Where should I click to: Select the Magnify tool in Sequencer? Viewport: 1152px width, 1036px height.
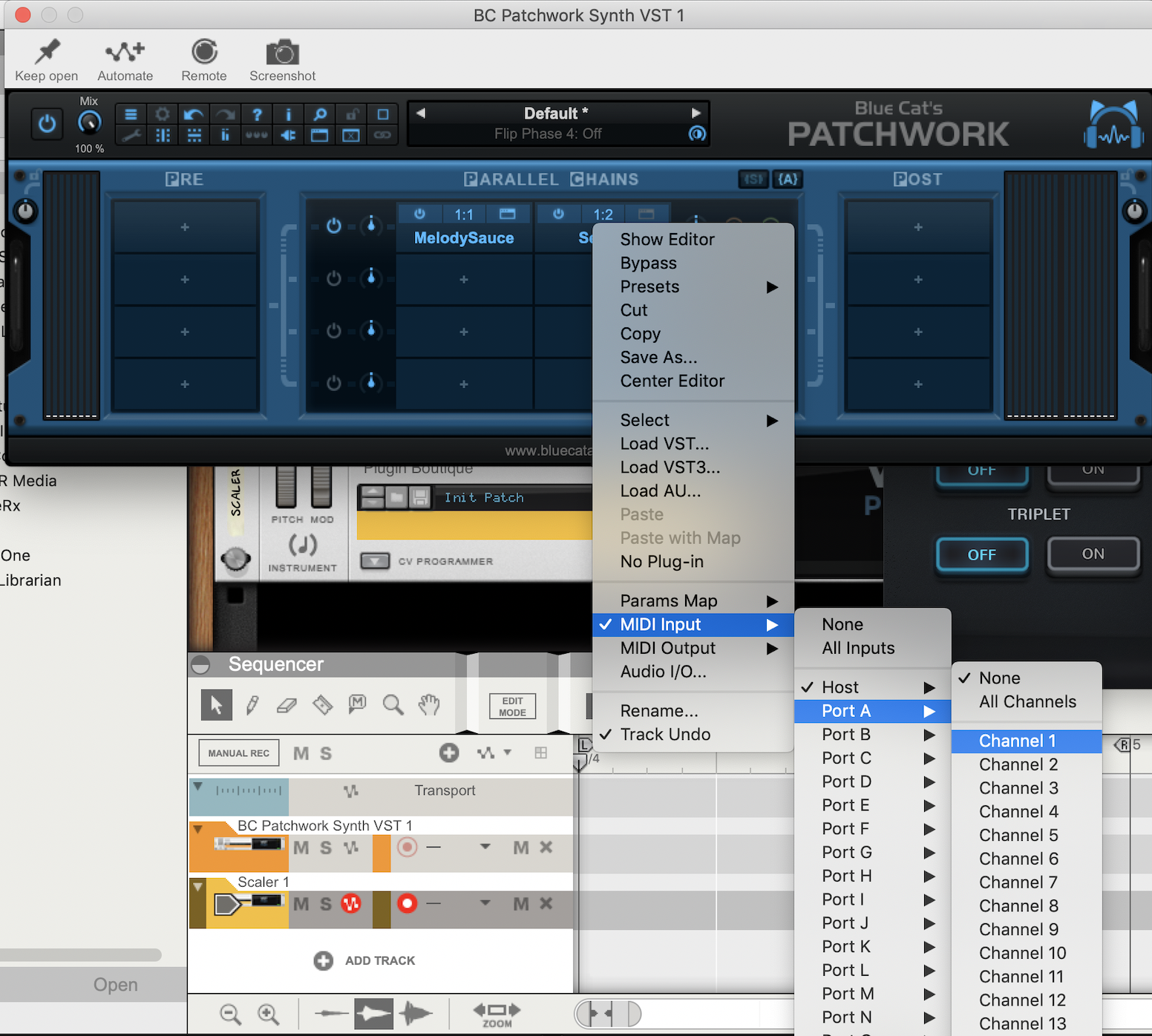pos(393,704)
